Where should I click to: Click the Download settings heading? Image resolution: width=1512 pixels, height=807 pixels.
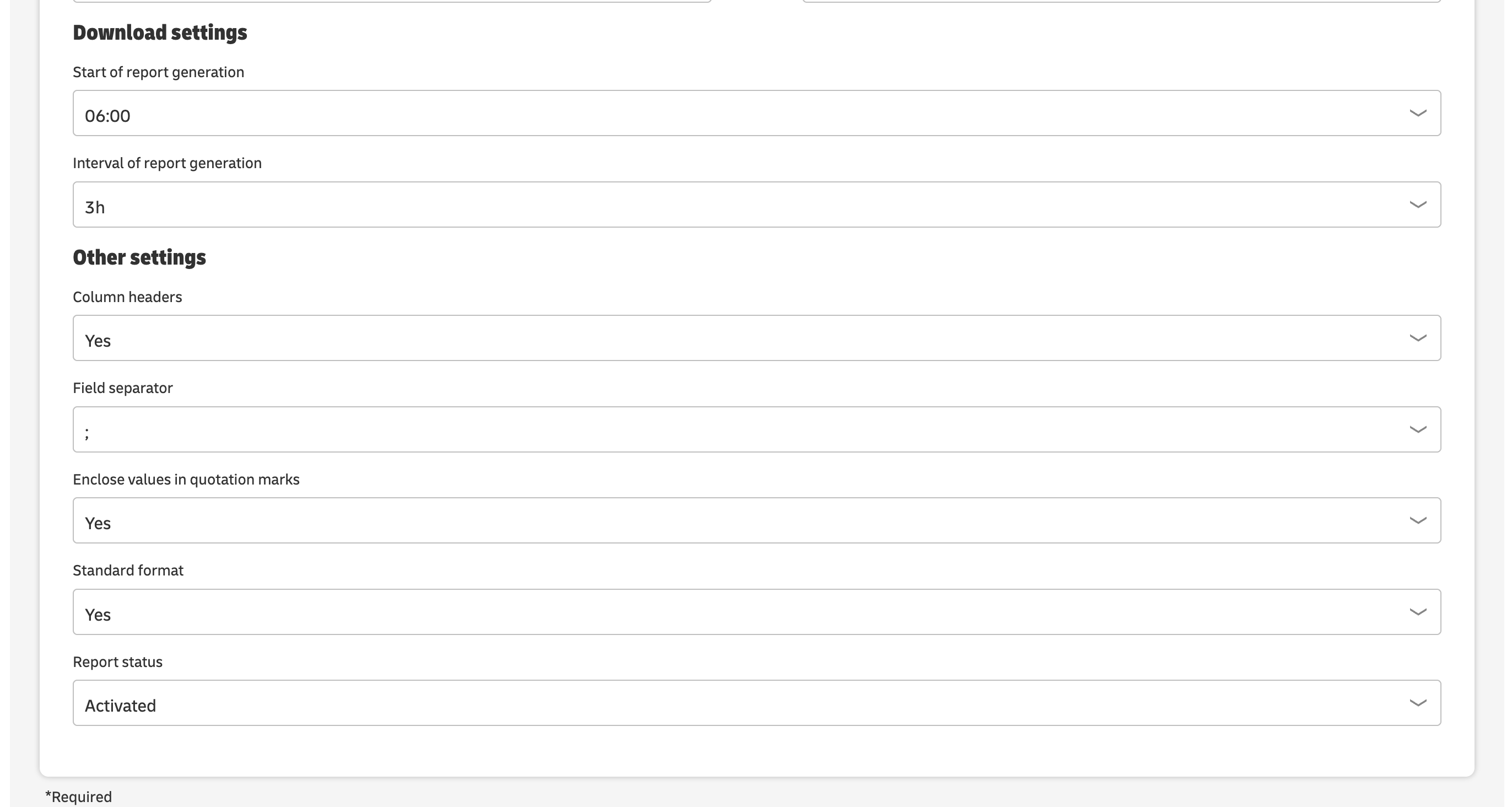click(x=160, y=33)
